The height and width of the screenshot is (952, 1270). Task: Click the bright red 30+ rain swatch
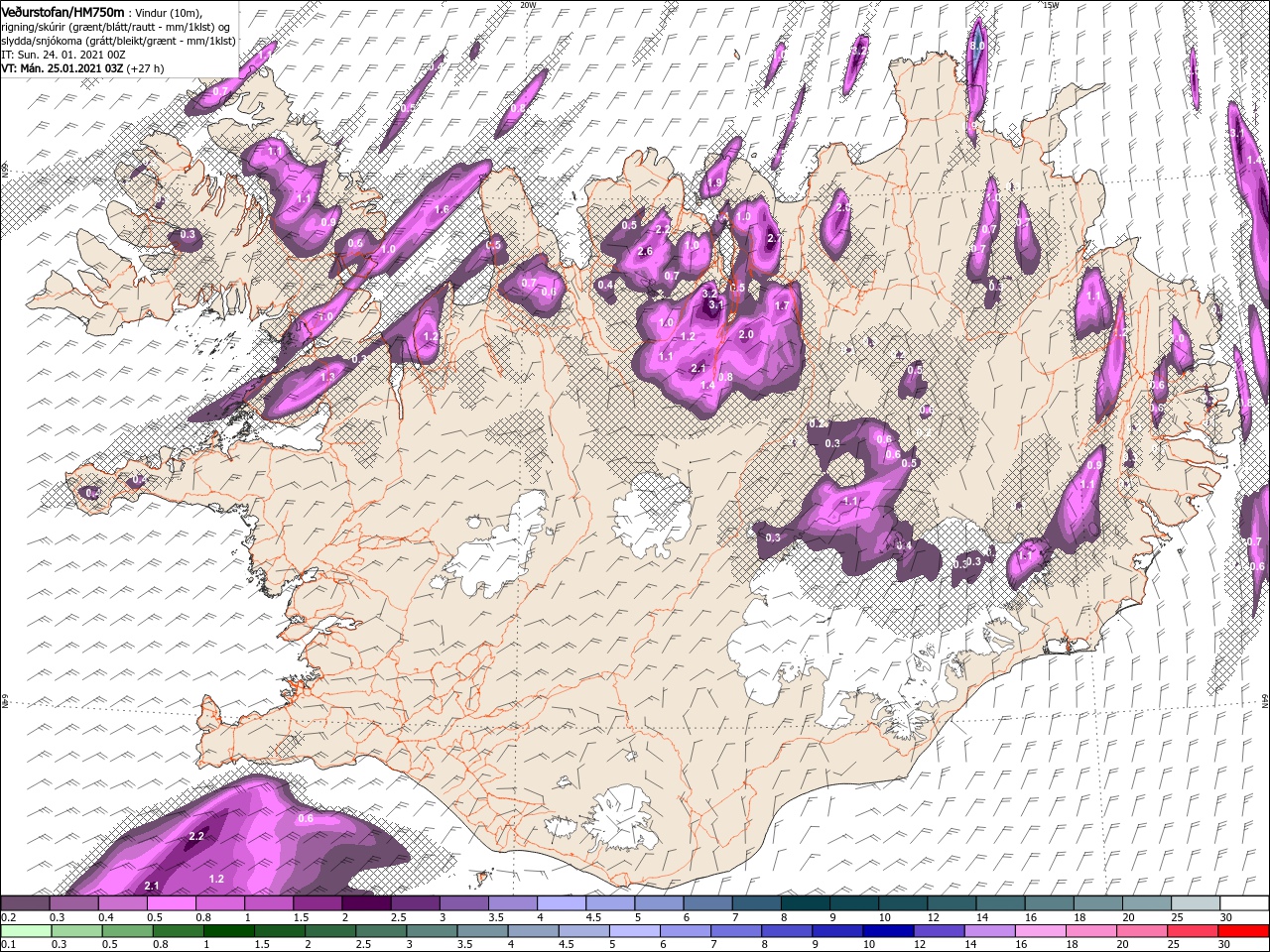pyautogui.click(x=1244, y=931)
